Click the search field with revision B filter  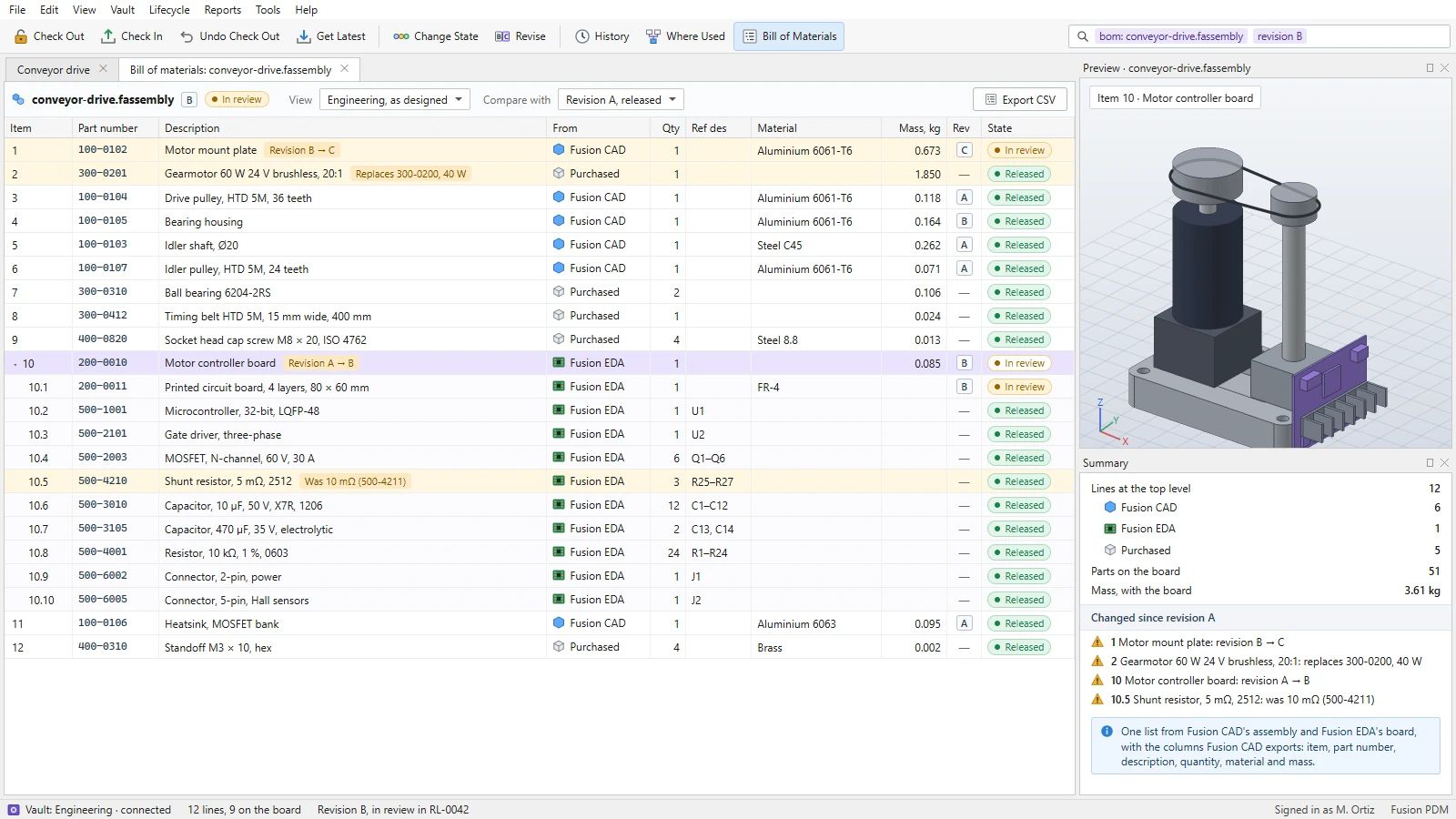[x=1259, y=36]
